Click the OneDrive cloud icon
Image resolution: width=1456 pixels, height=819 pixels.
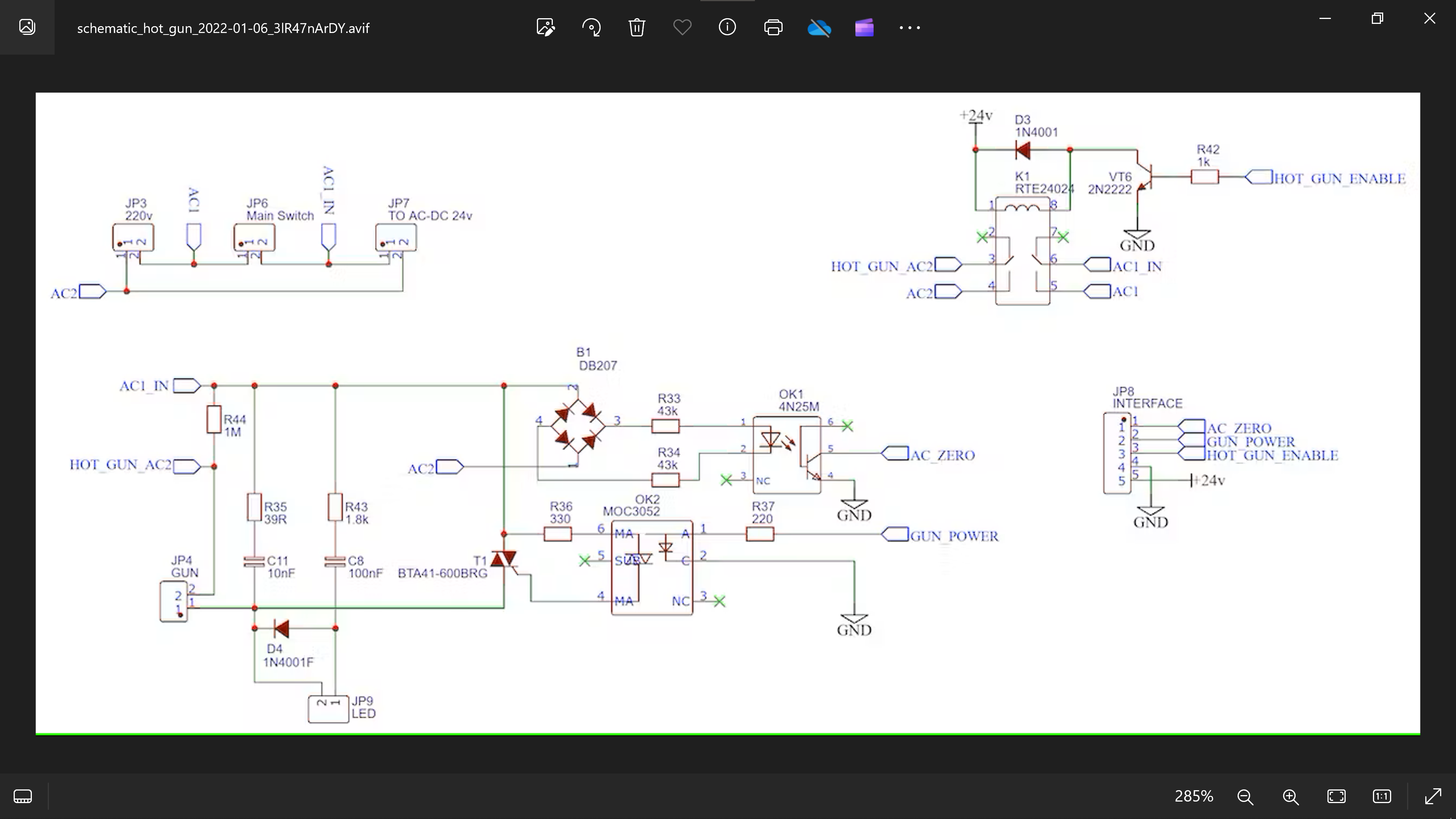[x=819, y=27]
